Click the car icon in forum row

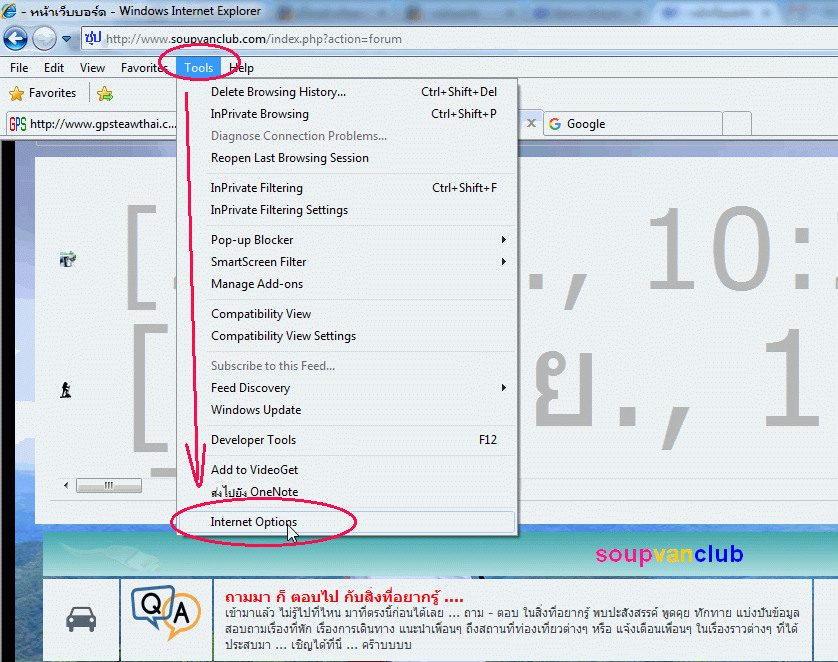click(81, 619)
